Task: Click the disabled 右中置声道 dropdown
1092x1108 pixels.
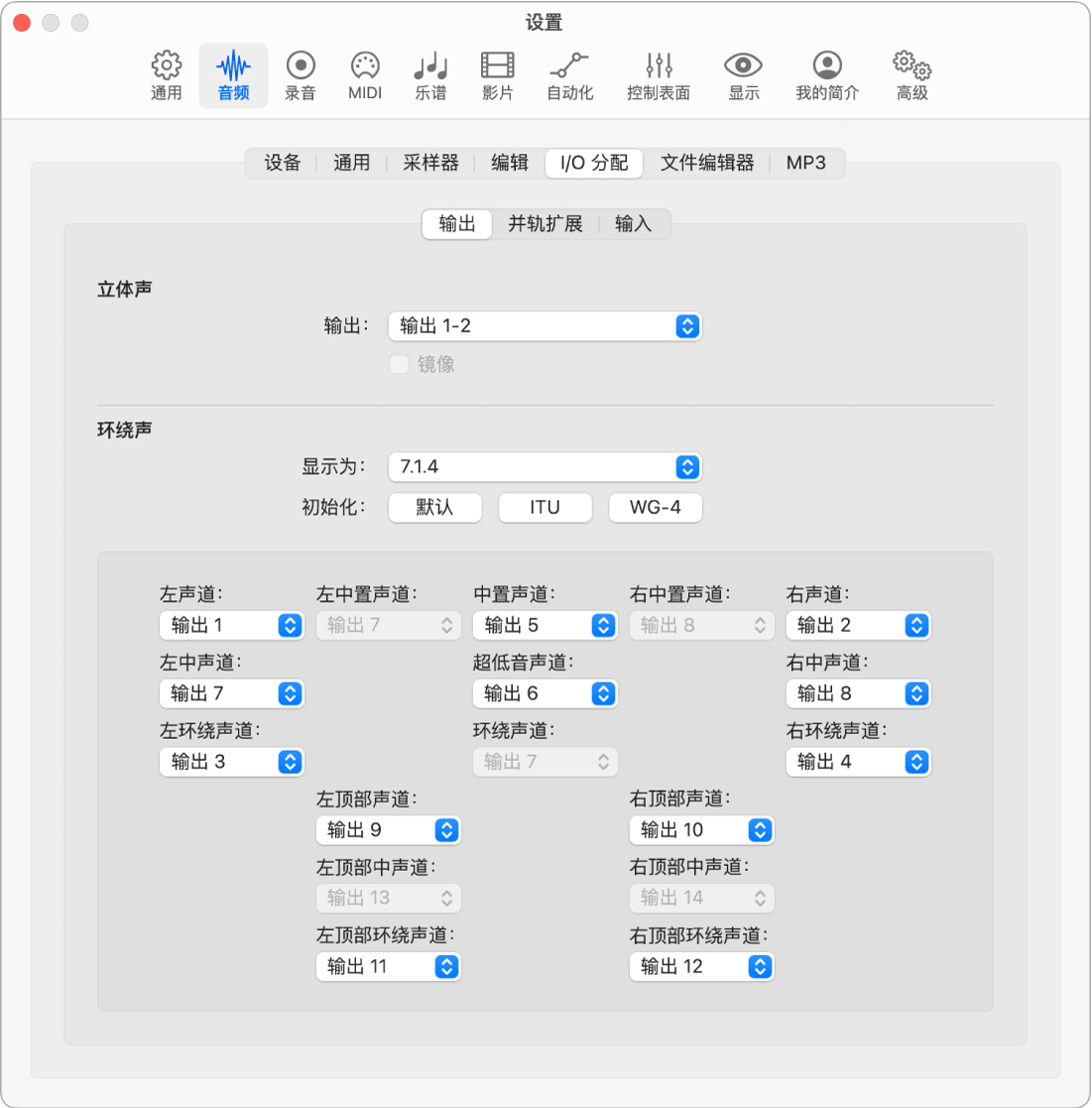Action: (x=702, y=625)
